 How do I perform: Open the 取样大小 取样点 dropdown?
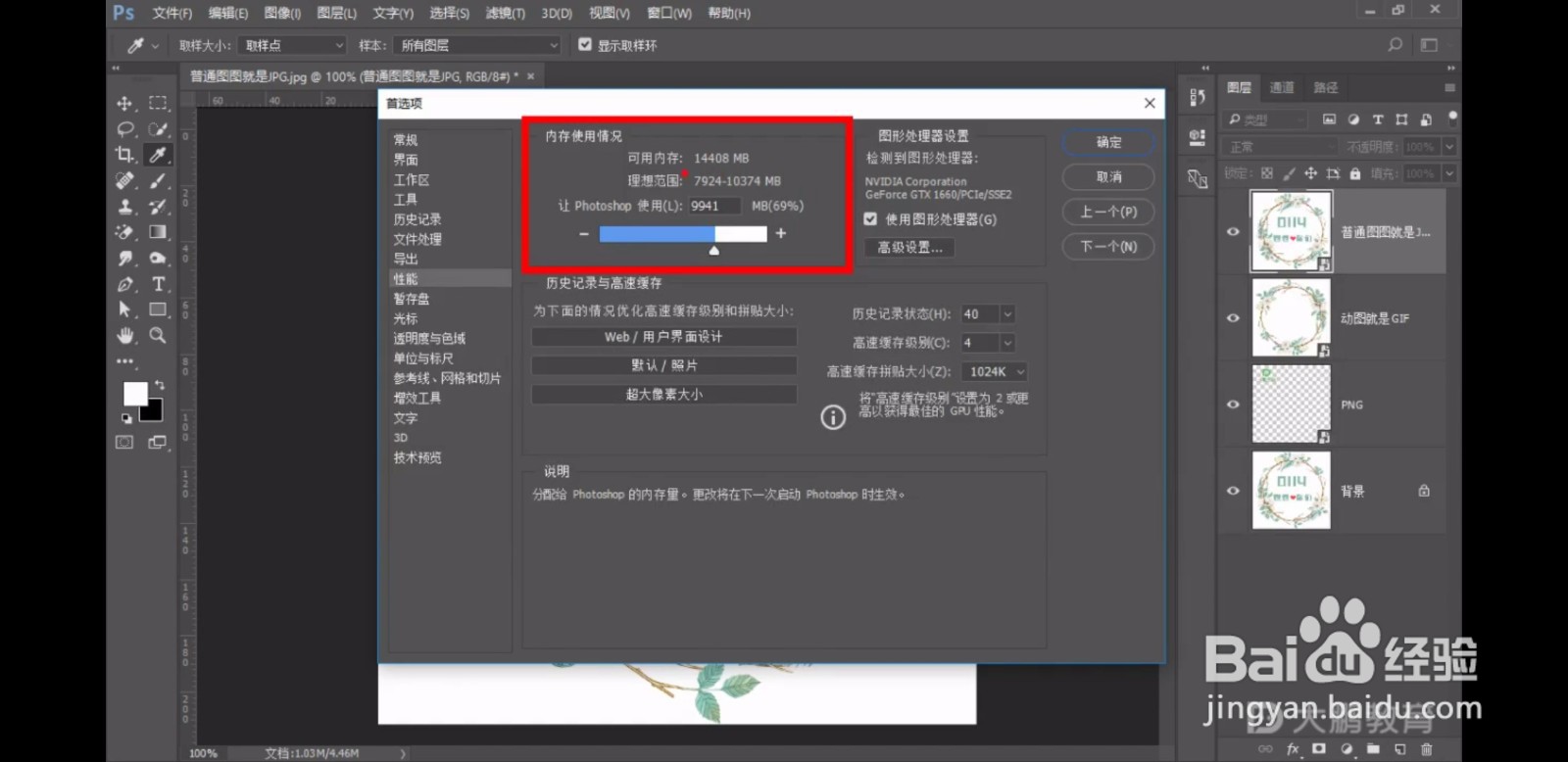point(293,45)
